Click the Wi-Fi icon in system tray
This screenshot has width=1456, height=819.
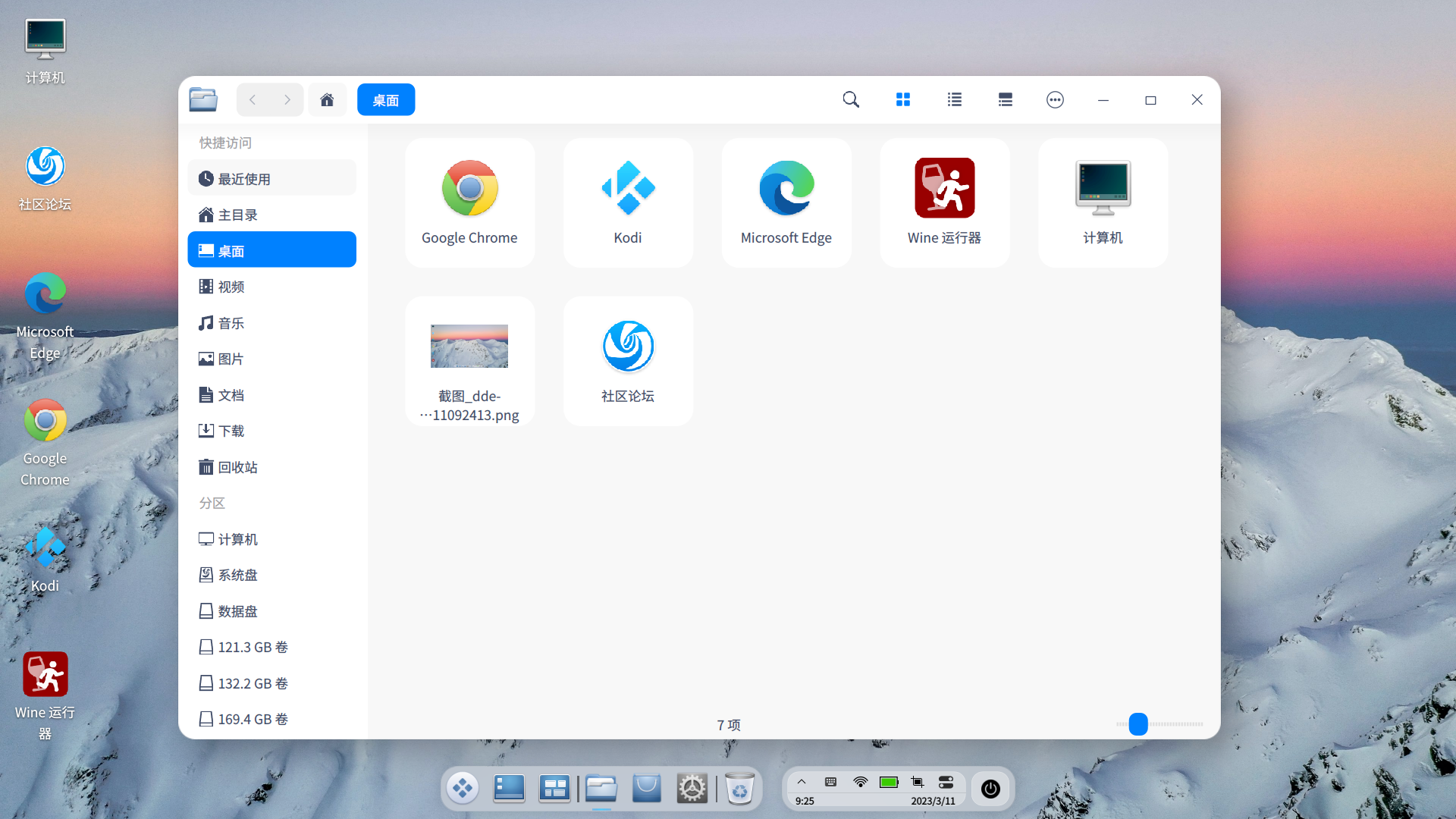click(x=860, y=782)
